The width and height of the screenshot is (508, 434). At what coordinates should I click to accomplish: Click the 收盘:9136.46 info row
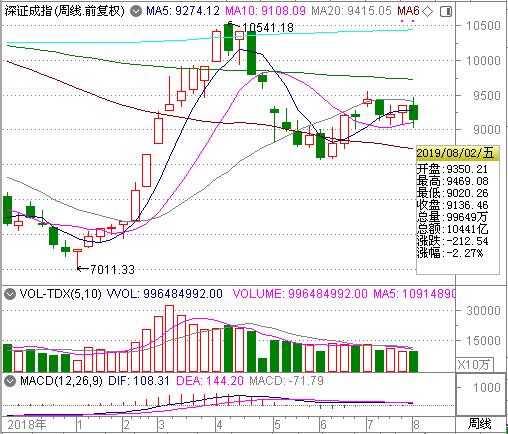point(452,205)
